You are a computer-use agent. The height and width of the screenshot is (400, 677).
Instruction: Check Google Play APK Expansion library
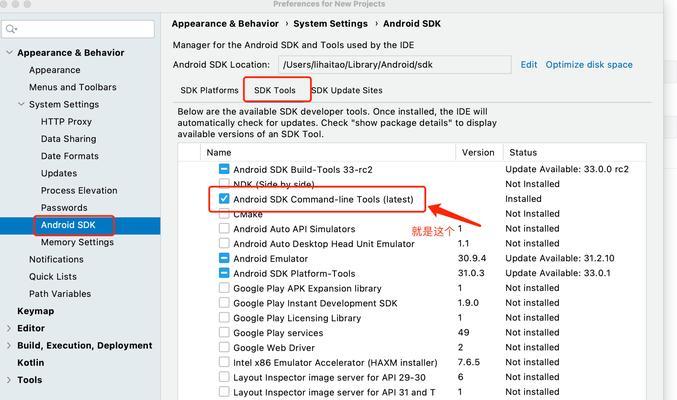[x=224, y=288]
